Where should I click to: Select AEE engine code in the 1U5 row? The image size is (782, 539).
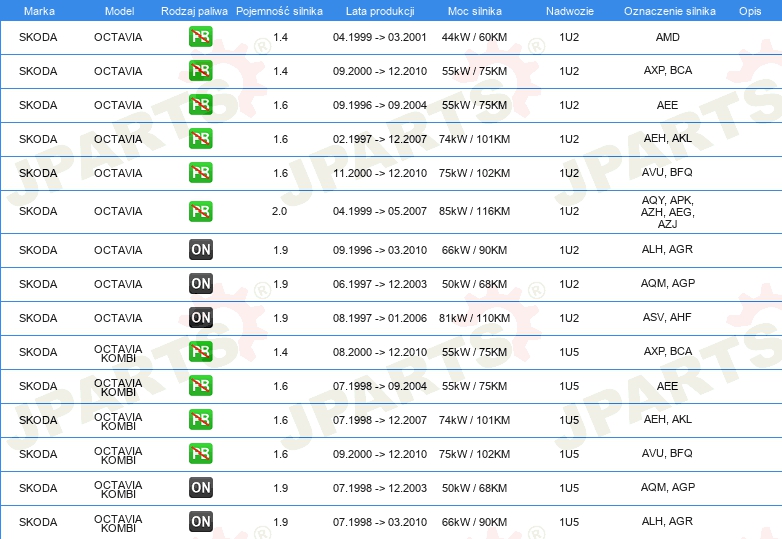667,386
